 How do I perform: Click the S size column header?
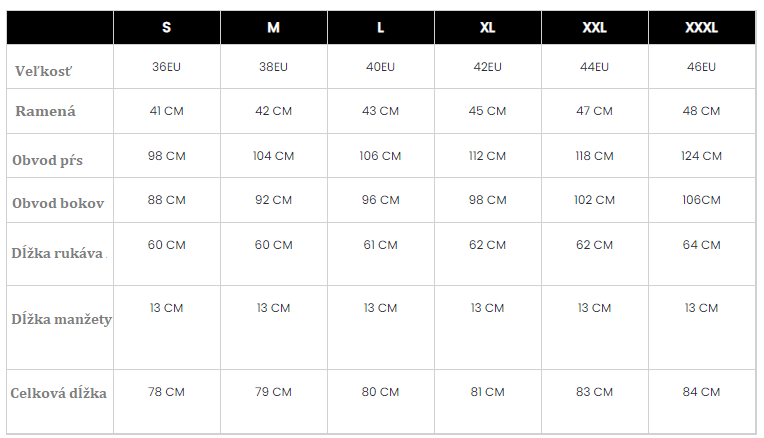pyautogui.click(x=166, y=28)
